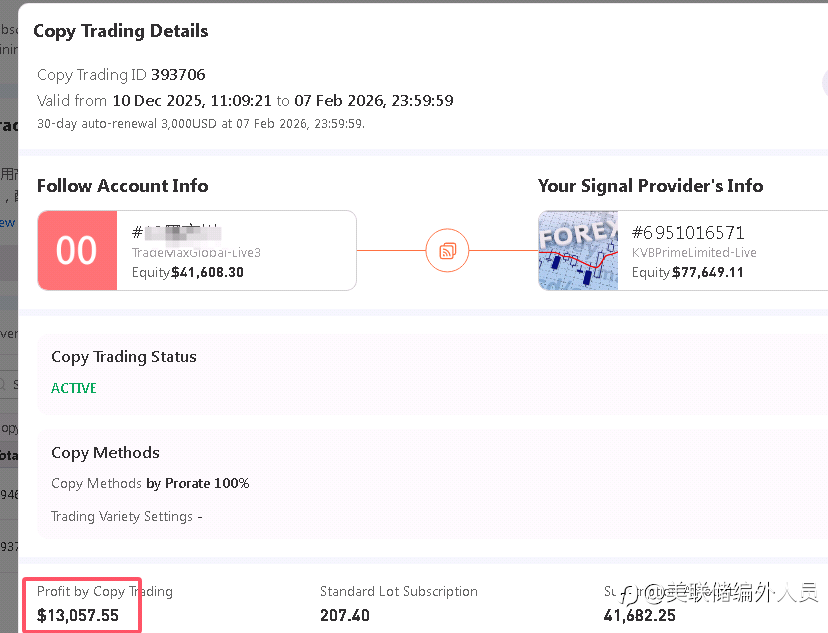Click the Standard Lot Subscription value 207.40

(344, 615)
